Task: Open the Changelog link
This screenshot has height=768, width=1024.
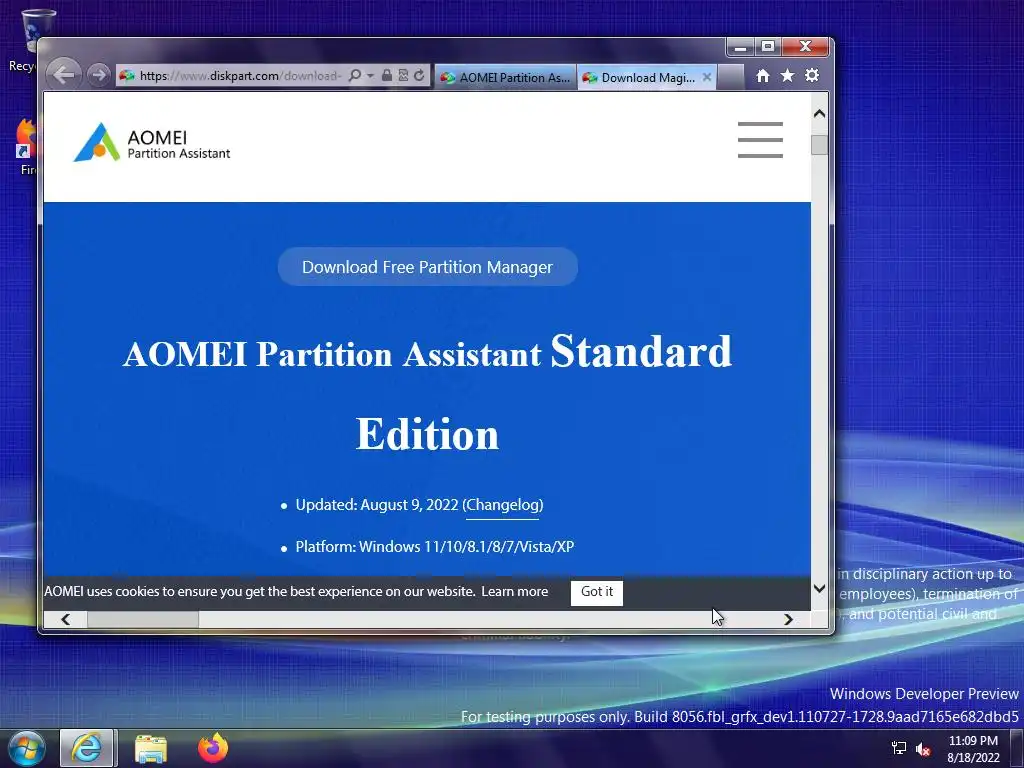Action: pos(503,505)
